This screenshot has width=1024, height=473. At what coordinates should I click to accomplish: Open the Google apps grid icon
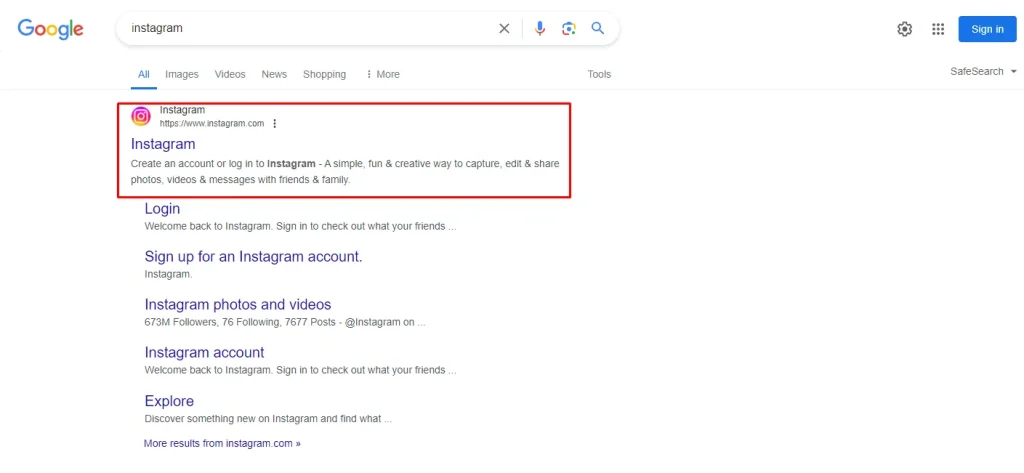938,29
